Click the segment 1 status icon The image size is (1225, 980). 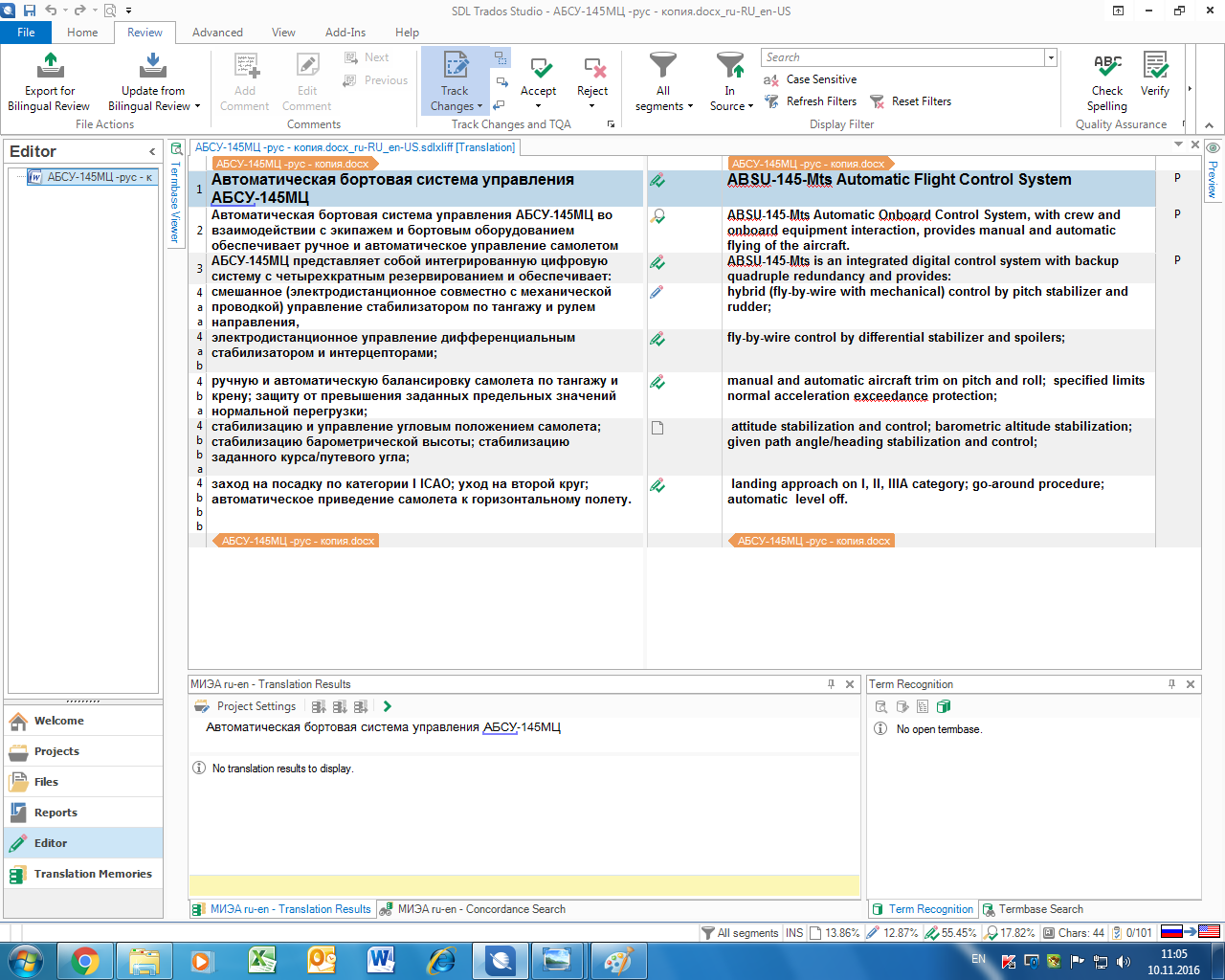[657, 181]
